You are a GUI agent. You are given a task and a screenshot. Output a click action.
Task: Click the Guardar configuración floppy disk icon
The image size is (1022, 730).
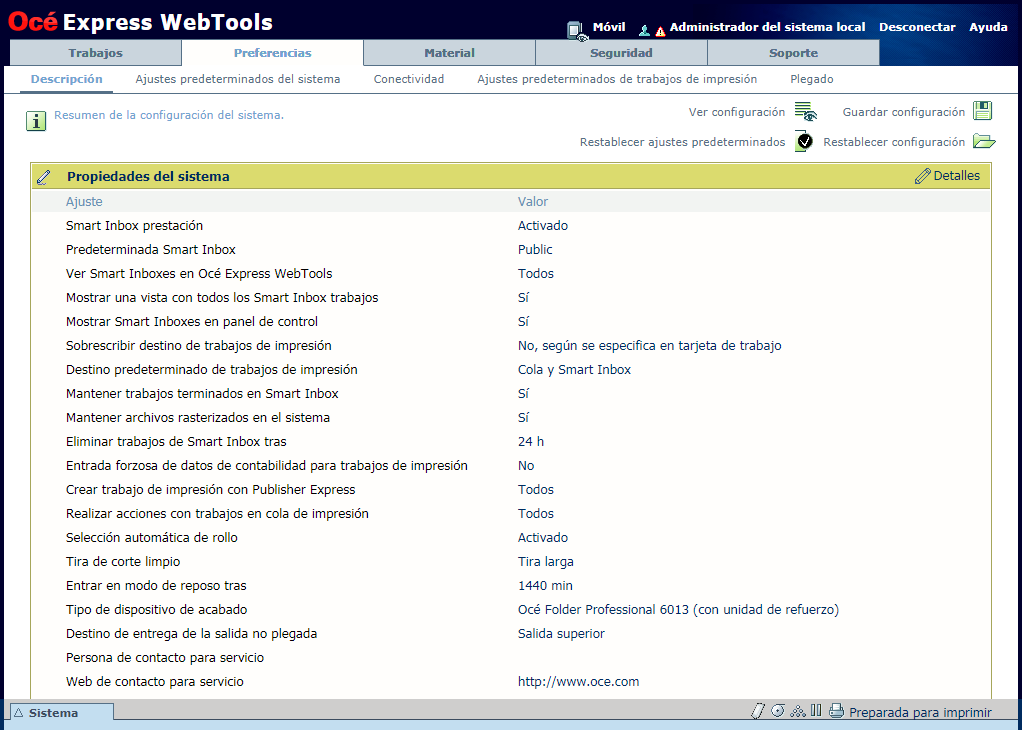pyautogui.click(x=983, y=111)
